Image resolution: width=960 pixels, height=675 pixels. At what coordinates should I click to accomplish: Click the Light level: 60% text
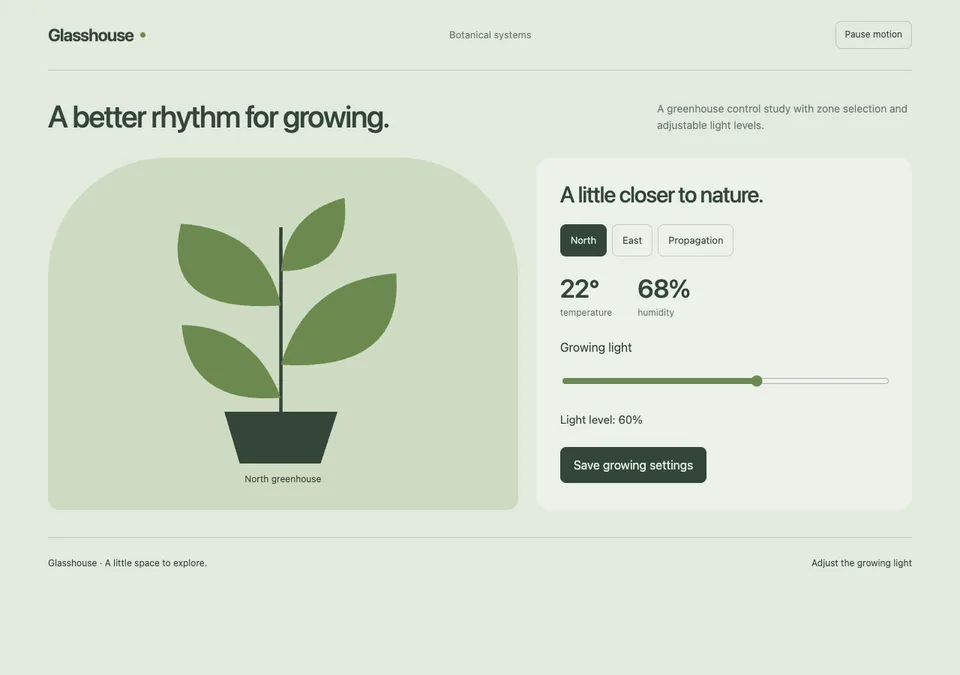click(601, 420)
